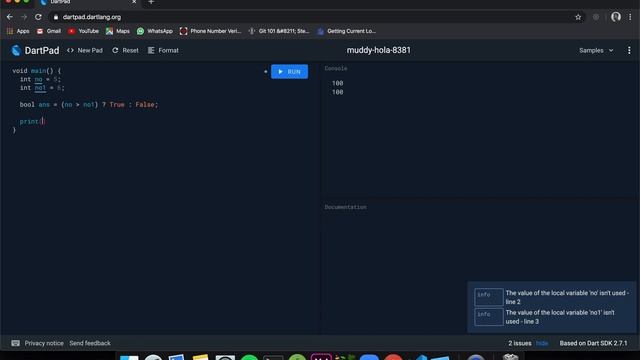Open the Chrome profile avatar
This screenshot has width=640, height=360.
[616, 17]
